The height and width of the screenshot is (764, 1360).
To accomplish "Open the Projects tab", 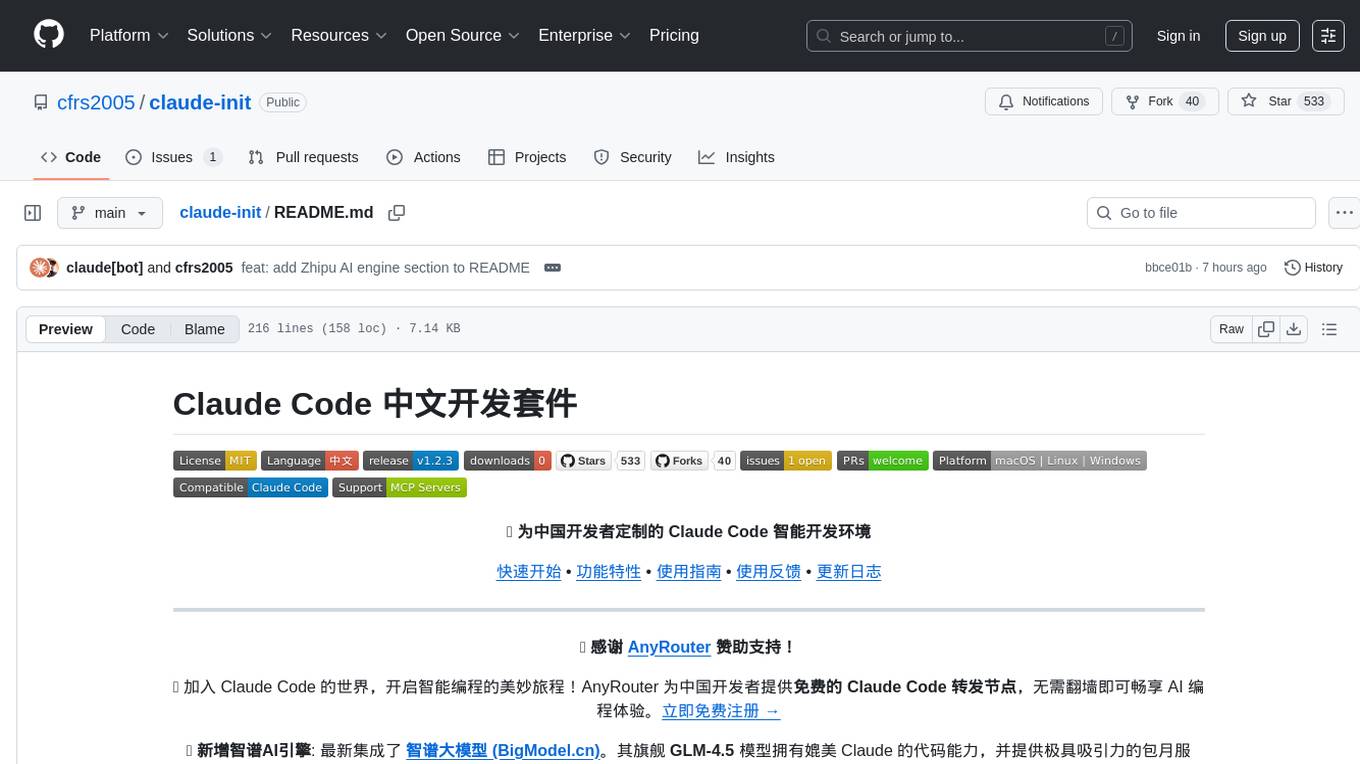I will 527,157.
